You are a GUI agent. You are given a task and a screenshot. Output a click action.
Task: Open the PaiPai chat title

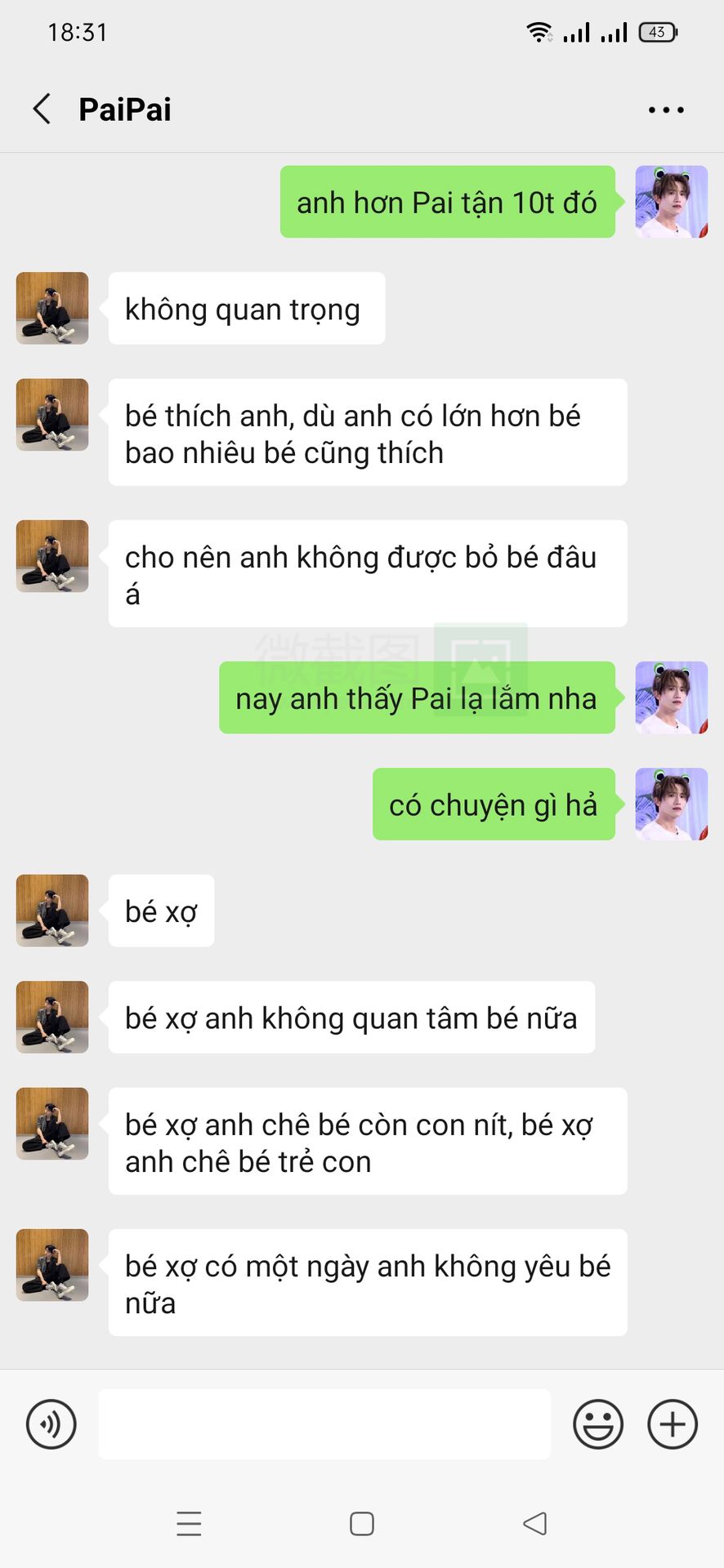pyautogui.click(x=125, y=109)
